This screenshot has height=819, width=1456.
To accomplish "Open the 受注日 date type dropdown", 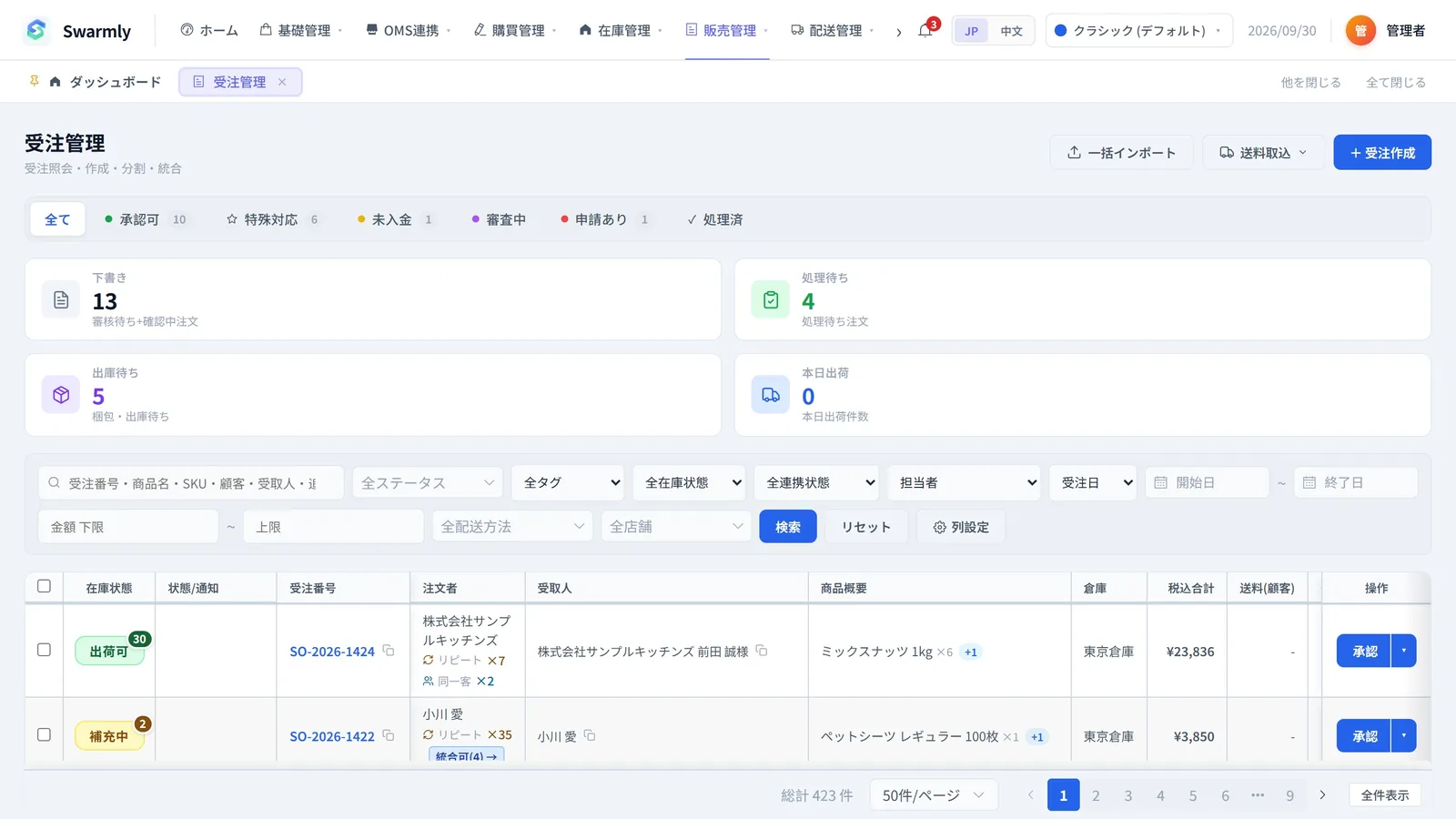I will tap(1093, 482).
